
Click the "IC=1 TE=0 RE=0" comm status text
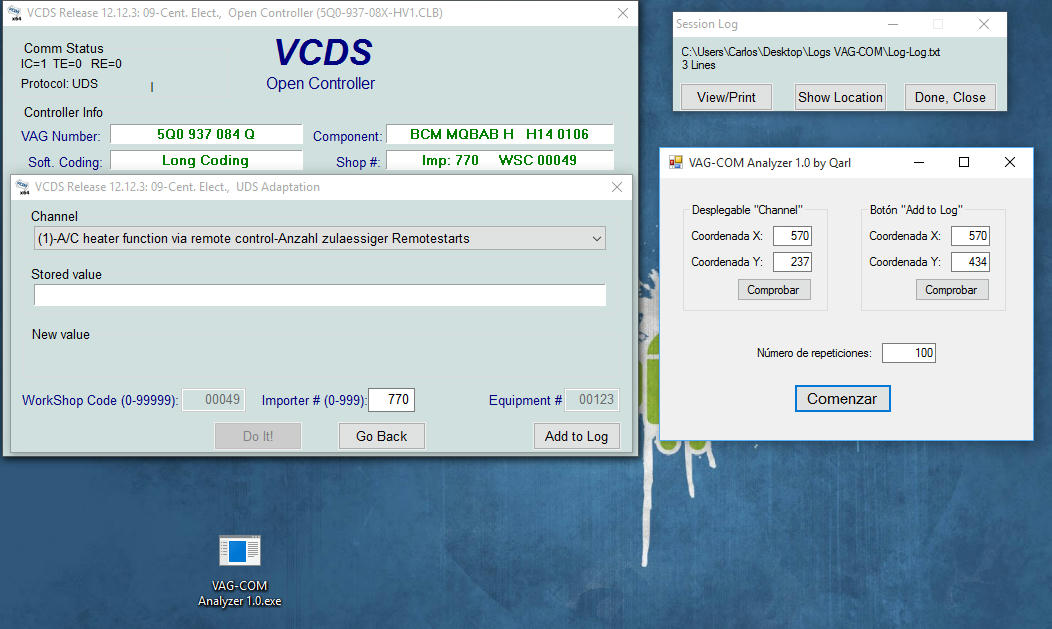(x=71, y=64)
